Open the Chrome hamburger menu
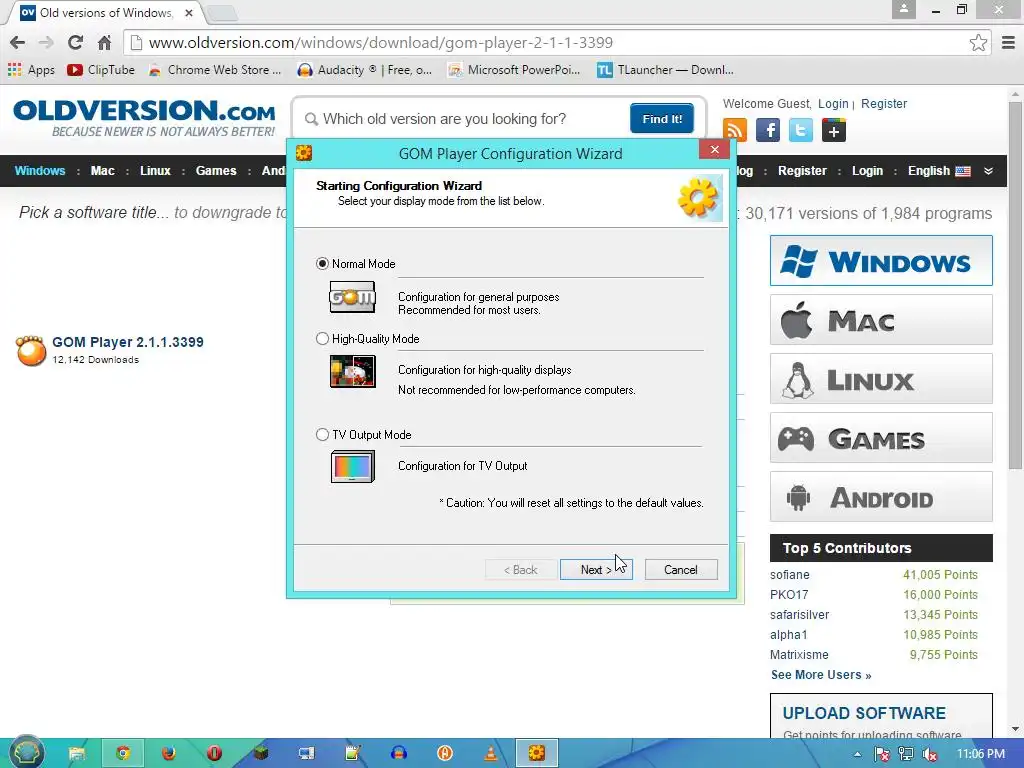This screenshot has height=768, width=1024. pyautogui.click(x=1008, y=42)
